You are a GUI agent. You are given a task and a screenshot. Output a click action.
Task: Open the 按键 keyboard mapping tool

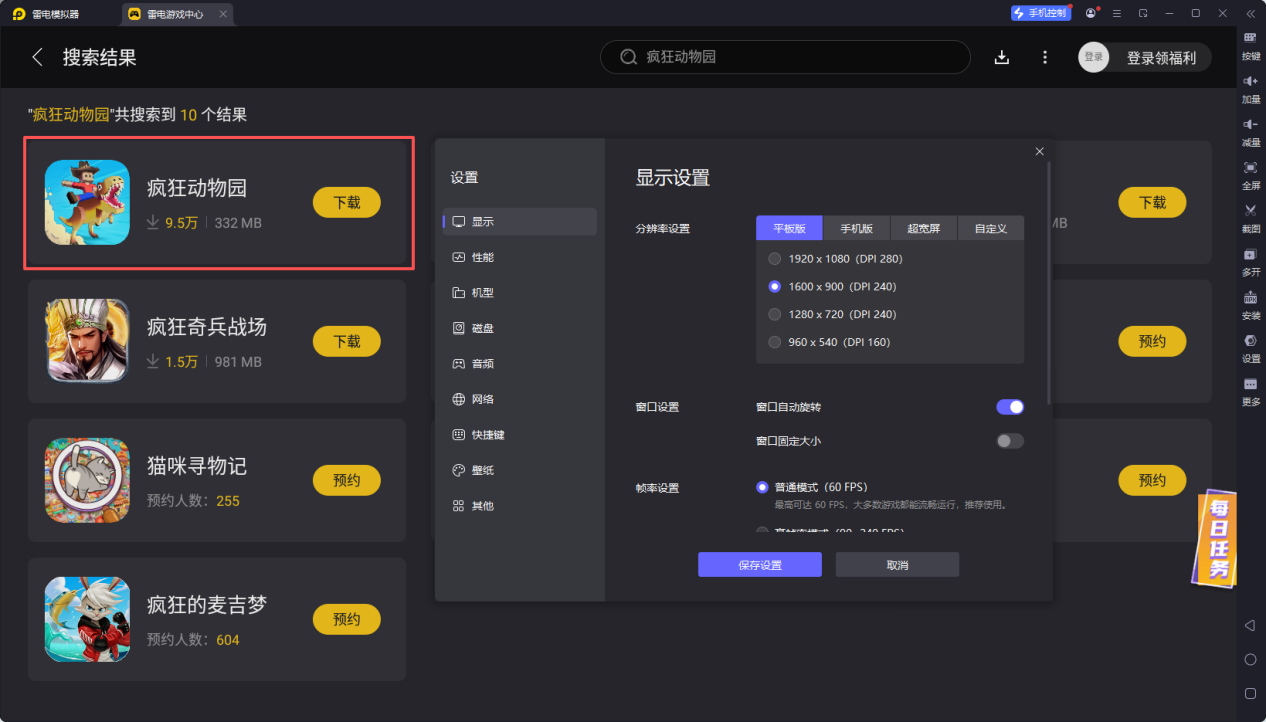coord(1250,44)
